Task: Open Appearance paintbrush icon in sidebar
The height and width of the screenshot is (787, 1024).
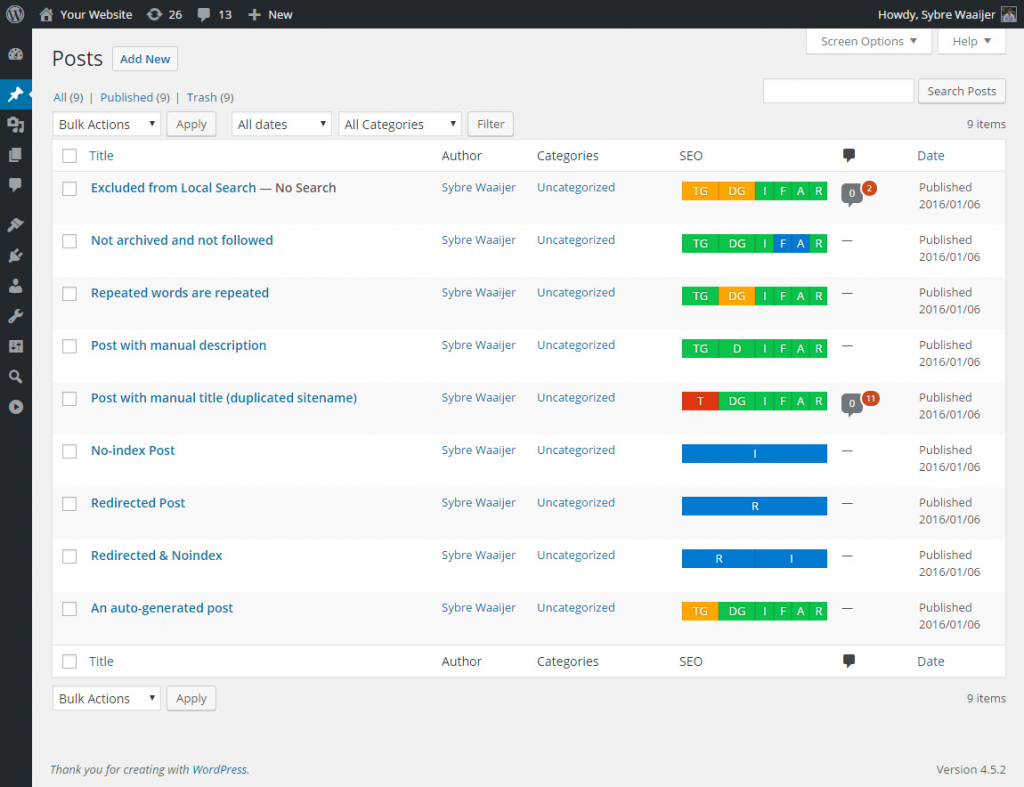Action: [x=15, y=225]
